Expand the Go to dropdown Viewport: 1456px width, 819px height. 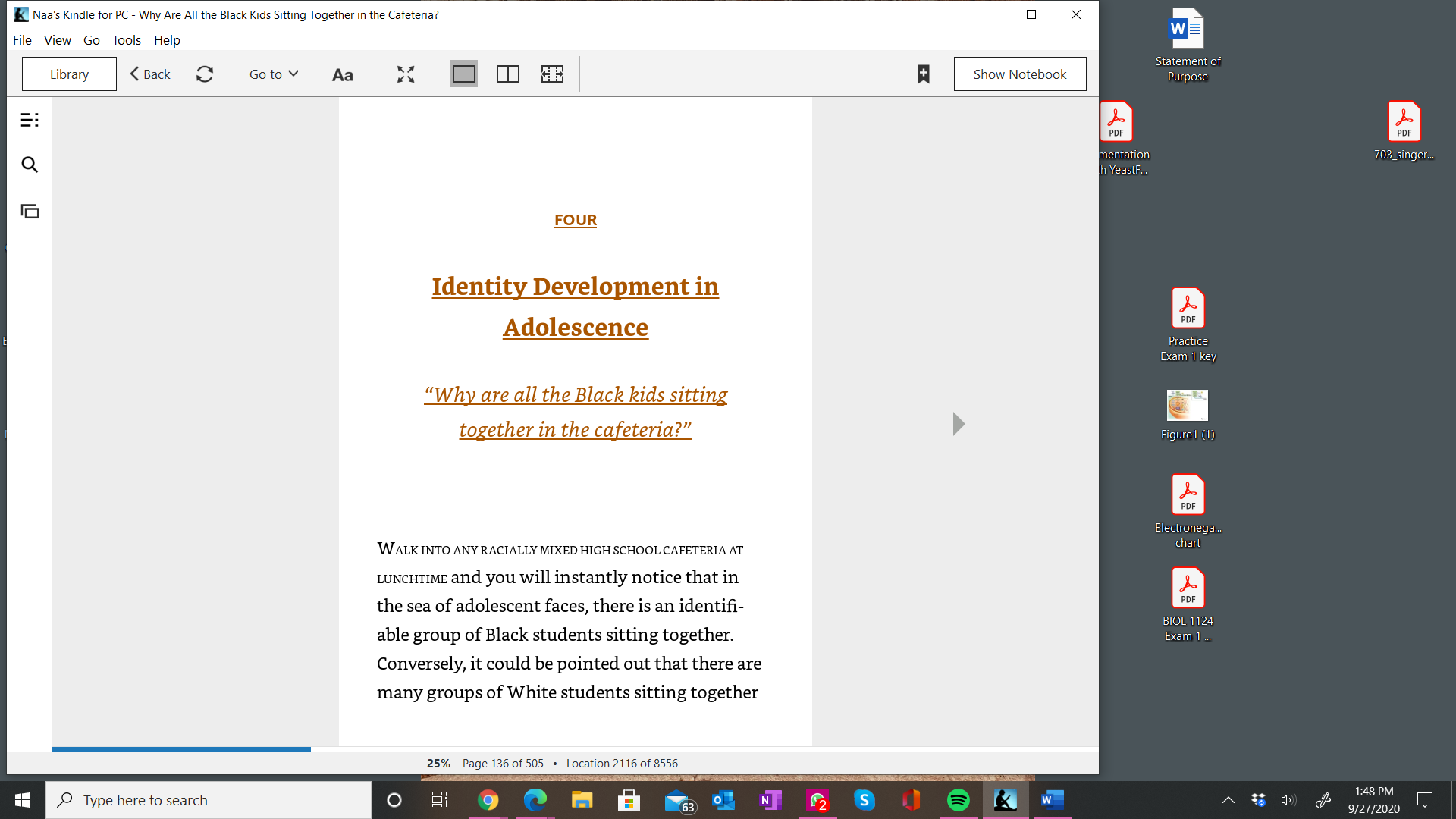tap(274, 74)
